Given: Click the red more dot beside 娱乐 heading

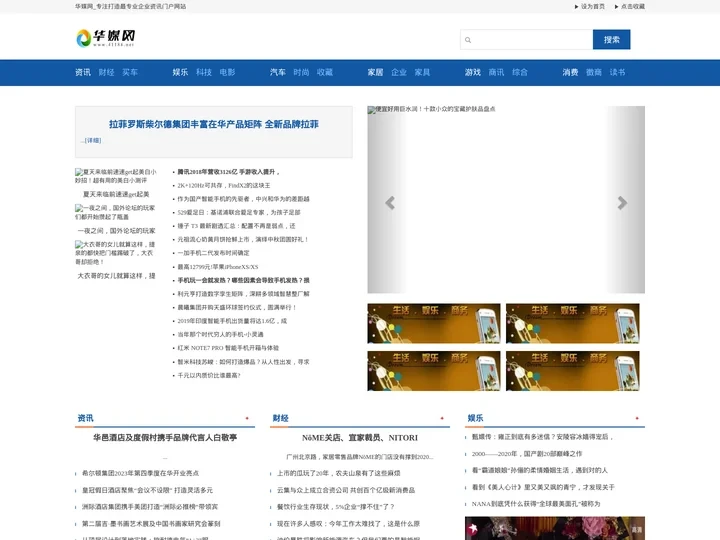Looking at the screenshot, I should pyautogui.click(x=637, y=418).
